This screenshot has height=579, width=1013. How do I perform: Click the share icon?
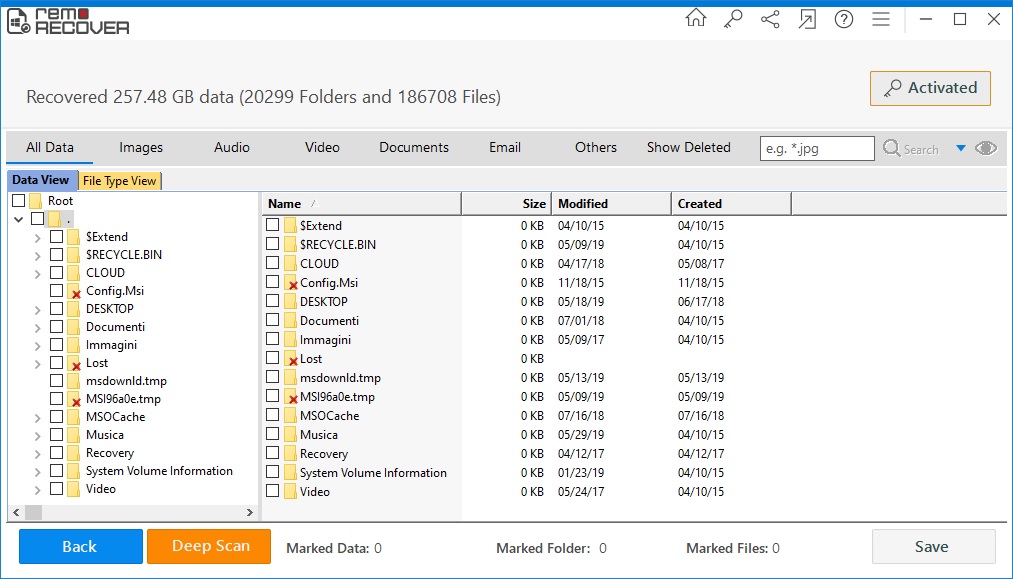tap(770, 19)
